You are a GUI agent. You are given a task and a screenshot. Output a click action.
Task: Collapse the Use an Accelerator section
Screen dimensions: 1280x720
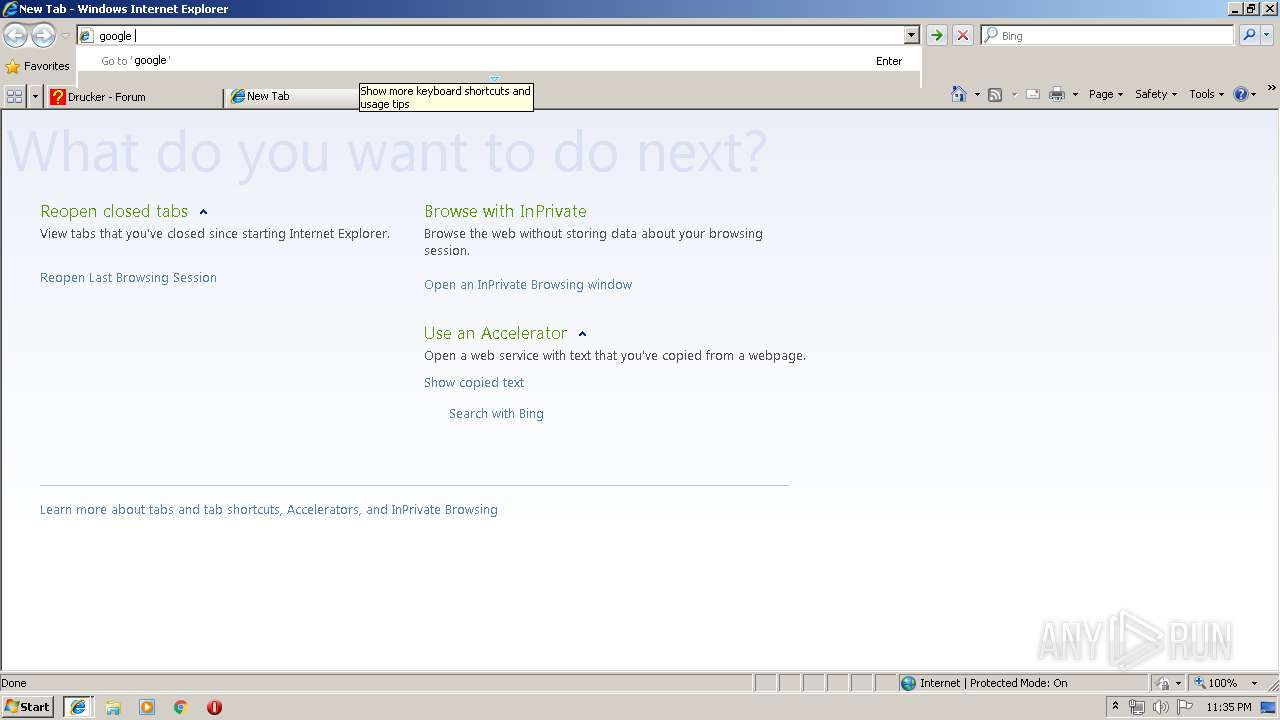tap(582, 334)
